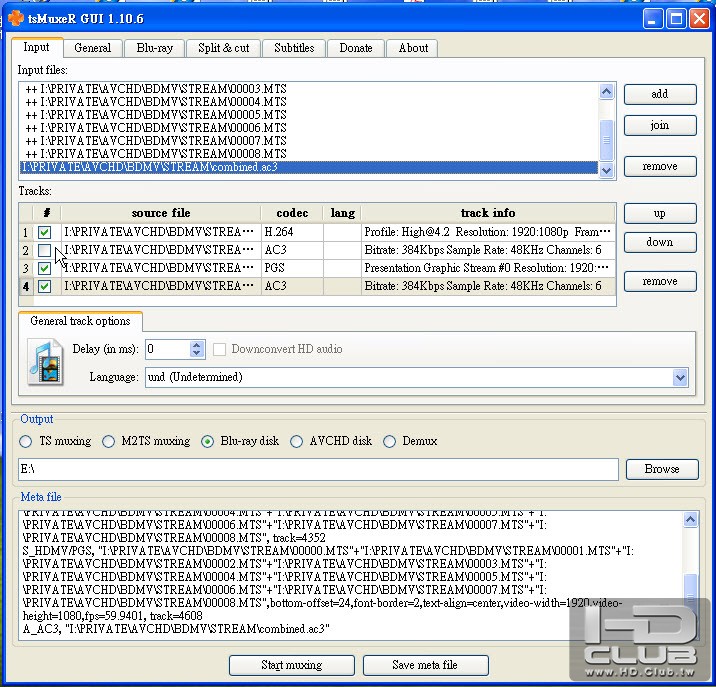Screen dimensions: 716x687
Task: Click track 2 AC3 codec cell
Action: pyautogui.click(x=292, y=250)
